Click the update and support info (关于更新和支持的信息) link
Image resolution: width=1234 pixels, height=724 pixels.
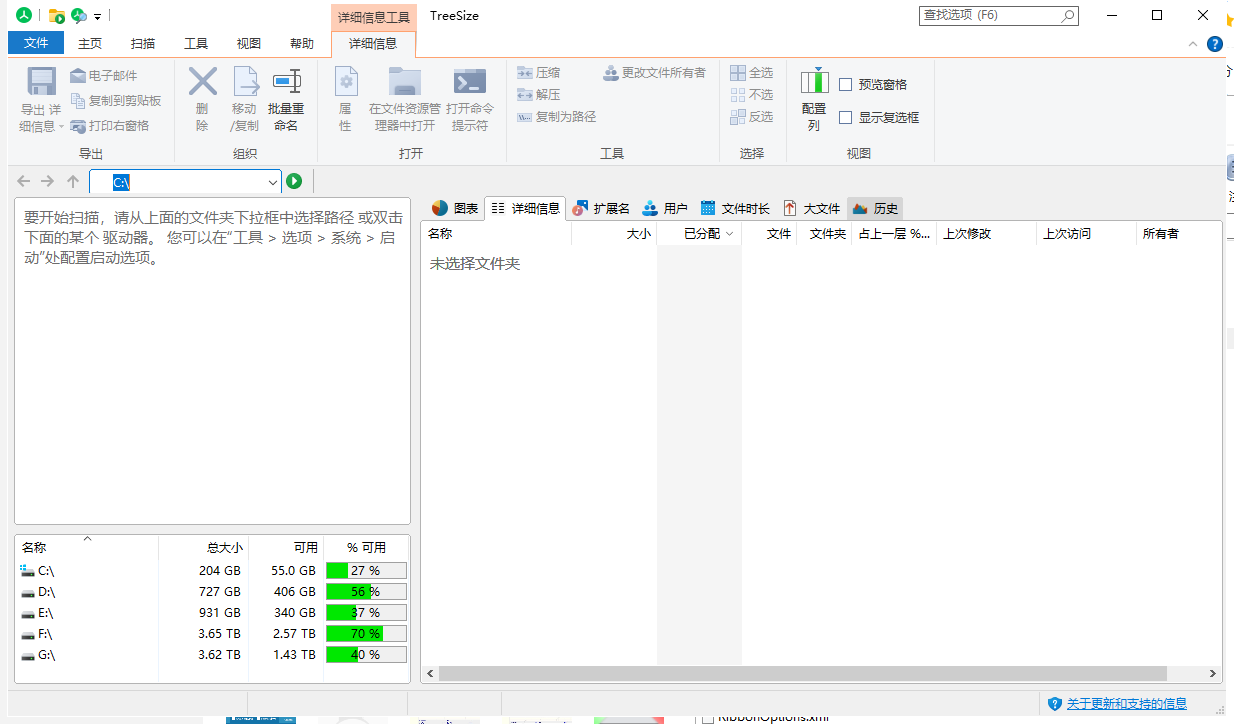click(1127, 703)
